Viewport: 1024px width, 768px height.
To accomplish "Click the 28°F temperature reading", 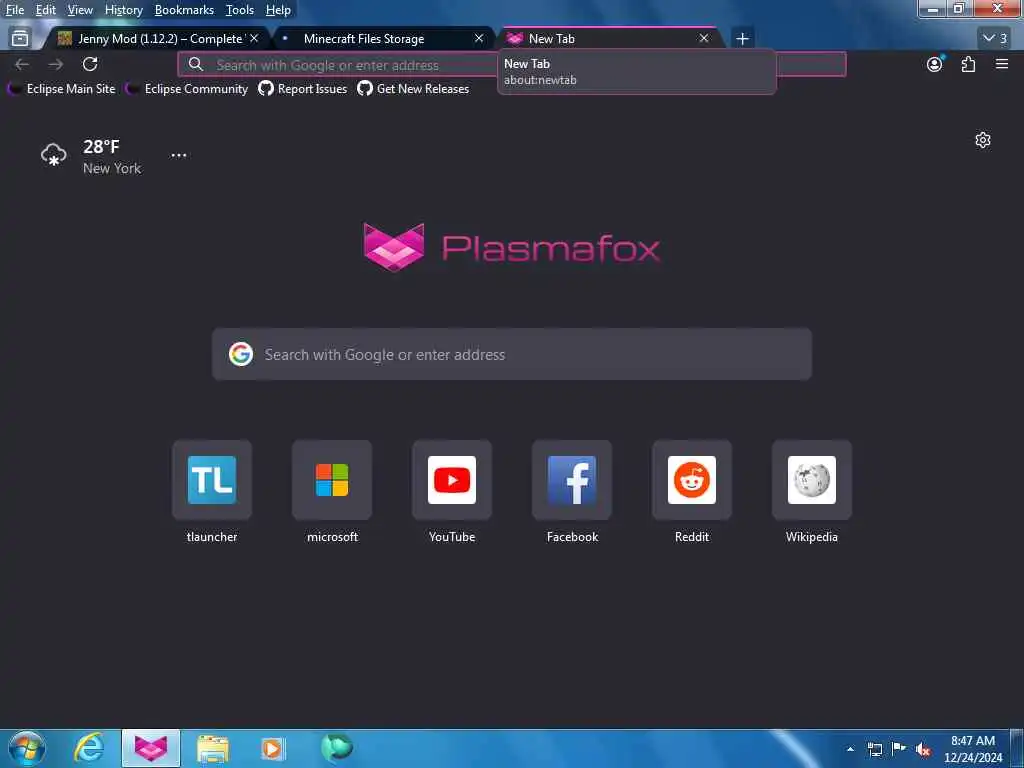I will 101,146.
